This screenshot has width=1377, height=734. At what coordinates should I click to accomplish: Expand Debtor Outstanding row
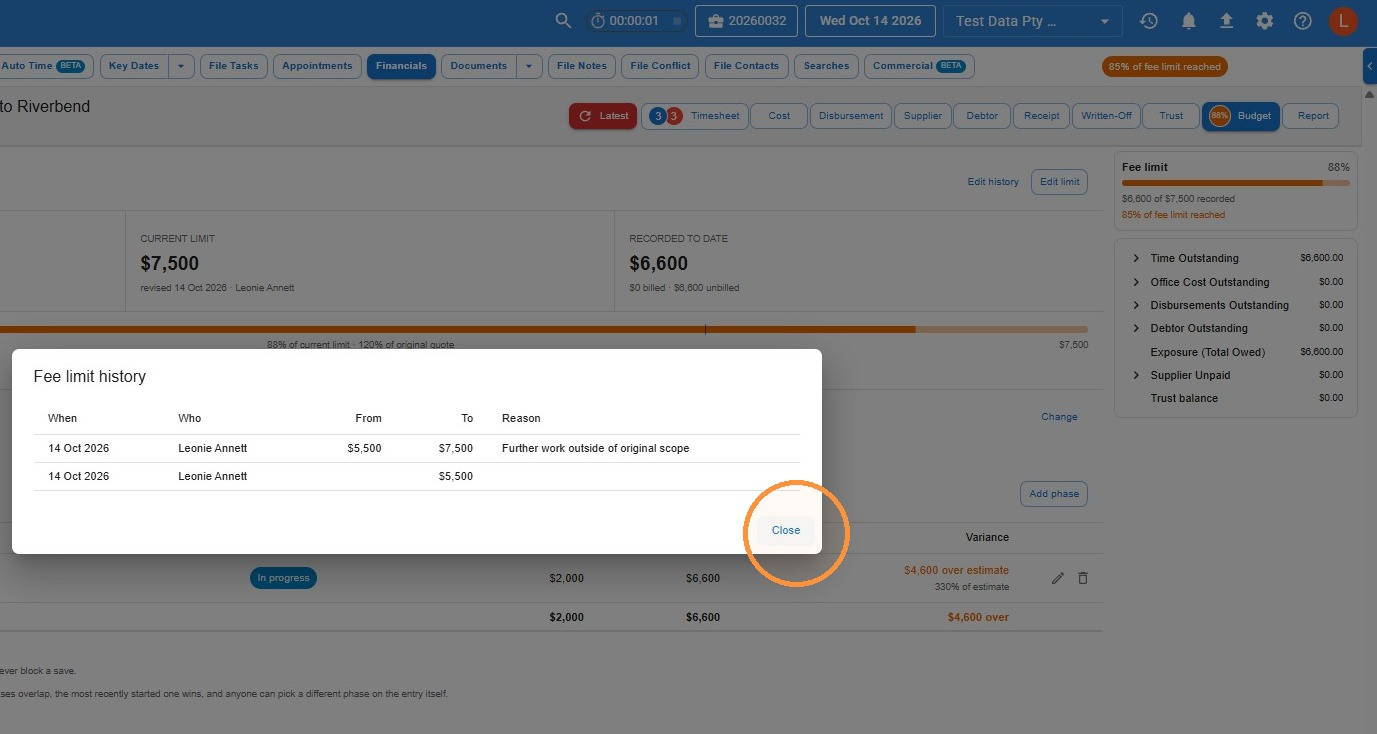tap(1136, 328)
